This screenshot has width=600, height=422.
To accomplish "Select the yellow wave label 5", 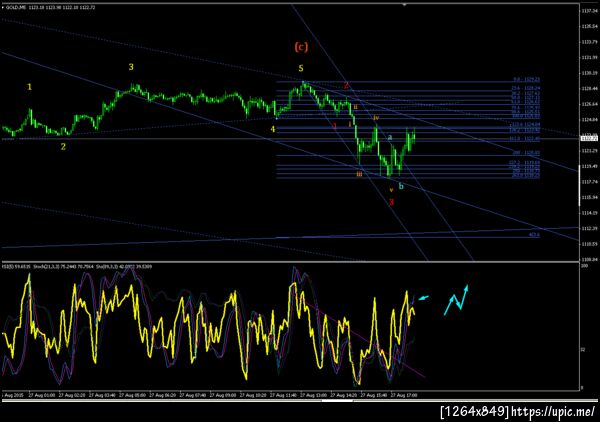I will click(x=301, y=68).
